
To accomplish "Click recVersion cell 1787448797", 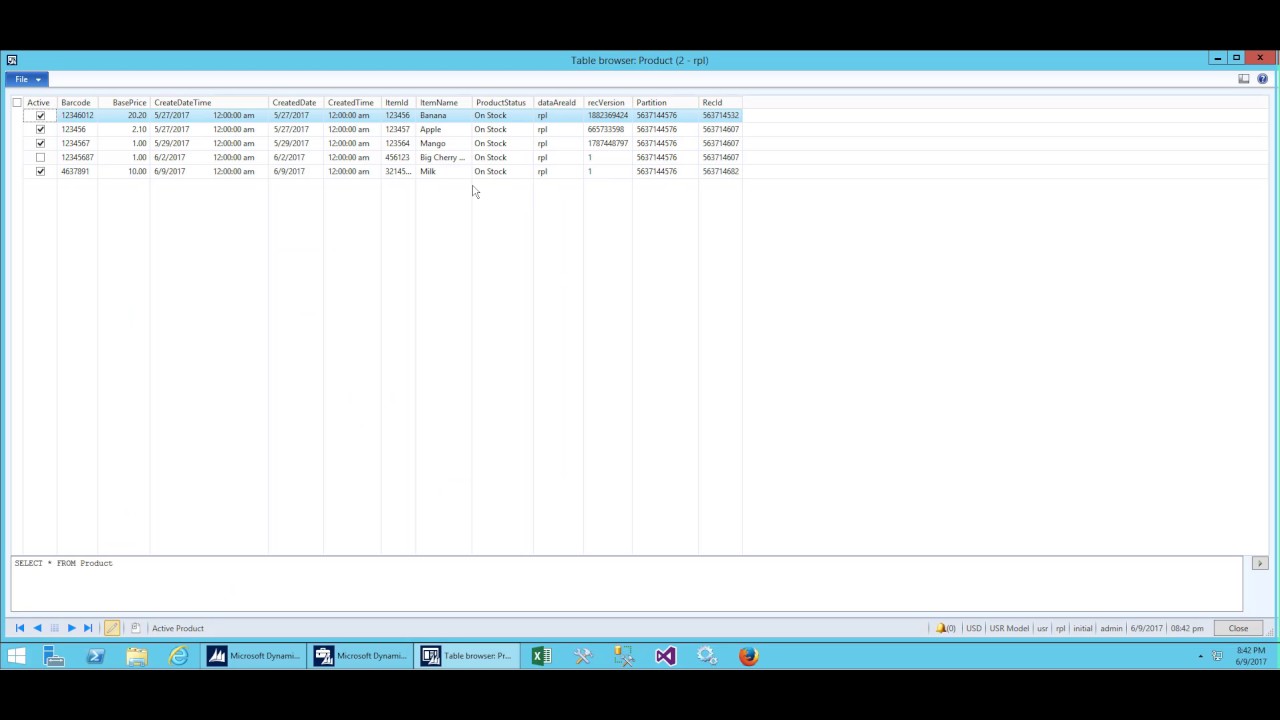I will (x=608, y=143).
